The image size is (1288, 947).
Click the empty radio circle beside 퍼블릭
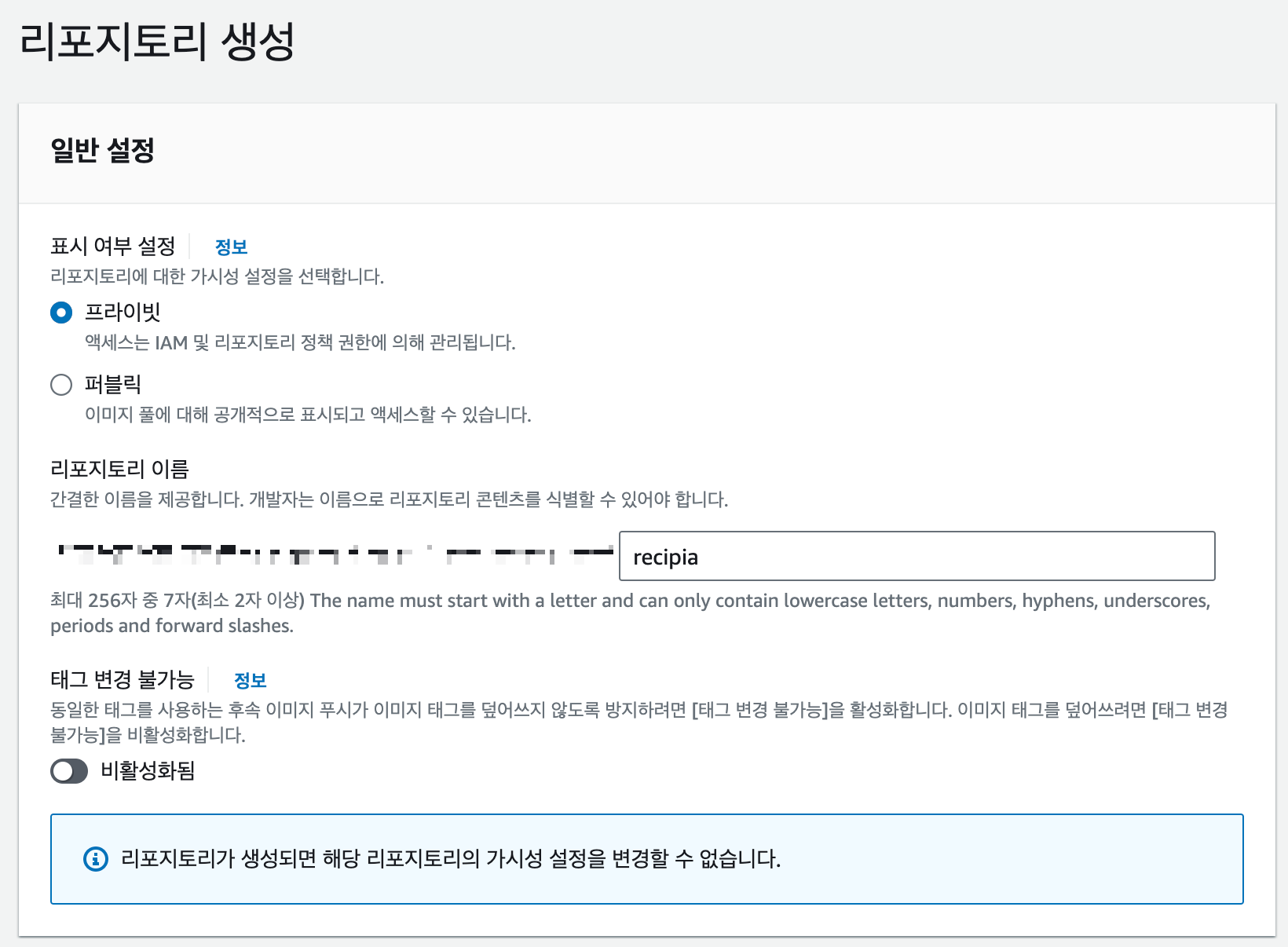61,385
